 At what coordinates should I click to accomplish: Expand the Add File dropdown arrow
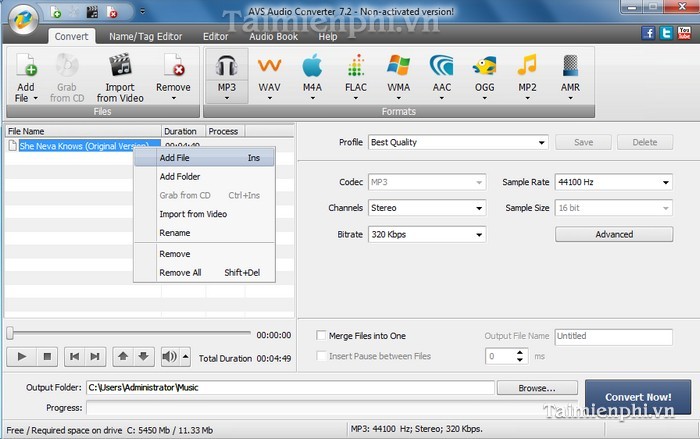36,98
